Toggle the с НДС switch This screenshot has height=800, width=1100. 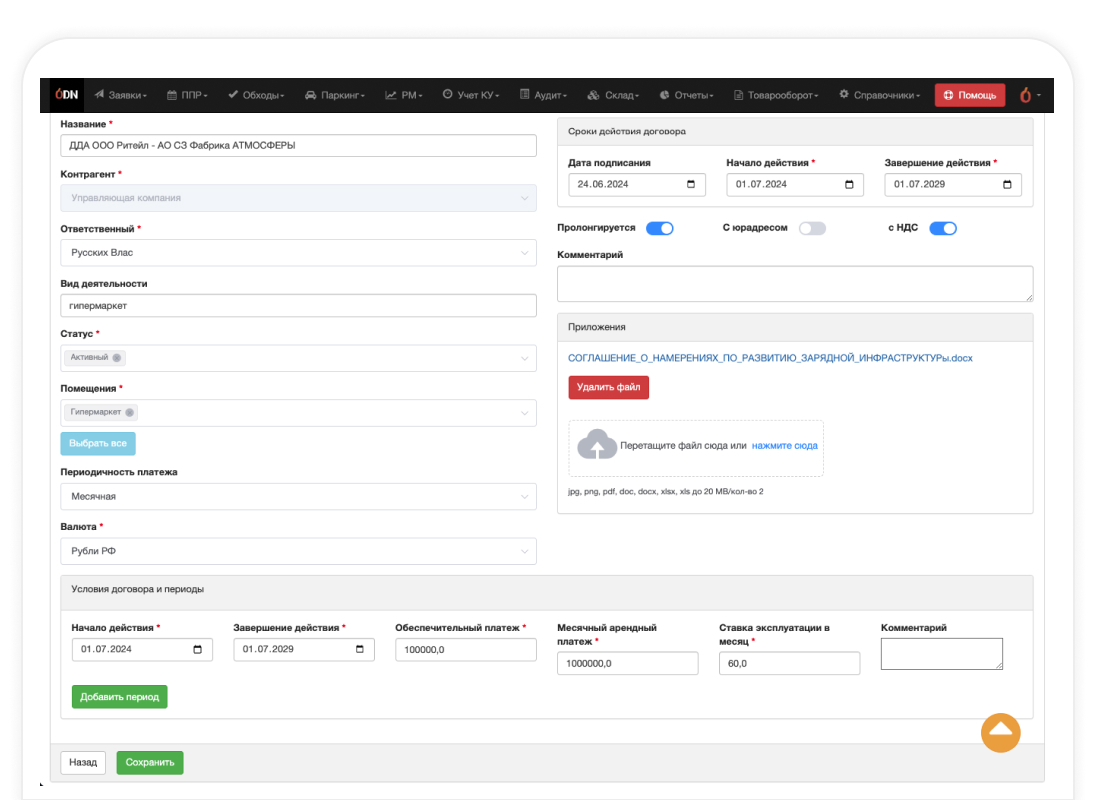click(943, 228)
